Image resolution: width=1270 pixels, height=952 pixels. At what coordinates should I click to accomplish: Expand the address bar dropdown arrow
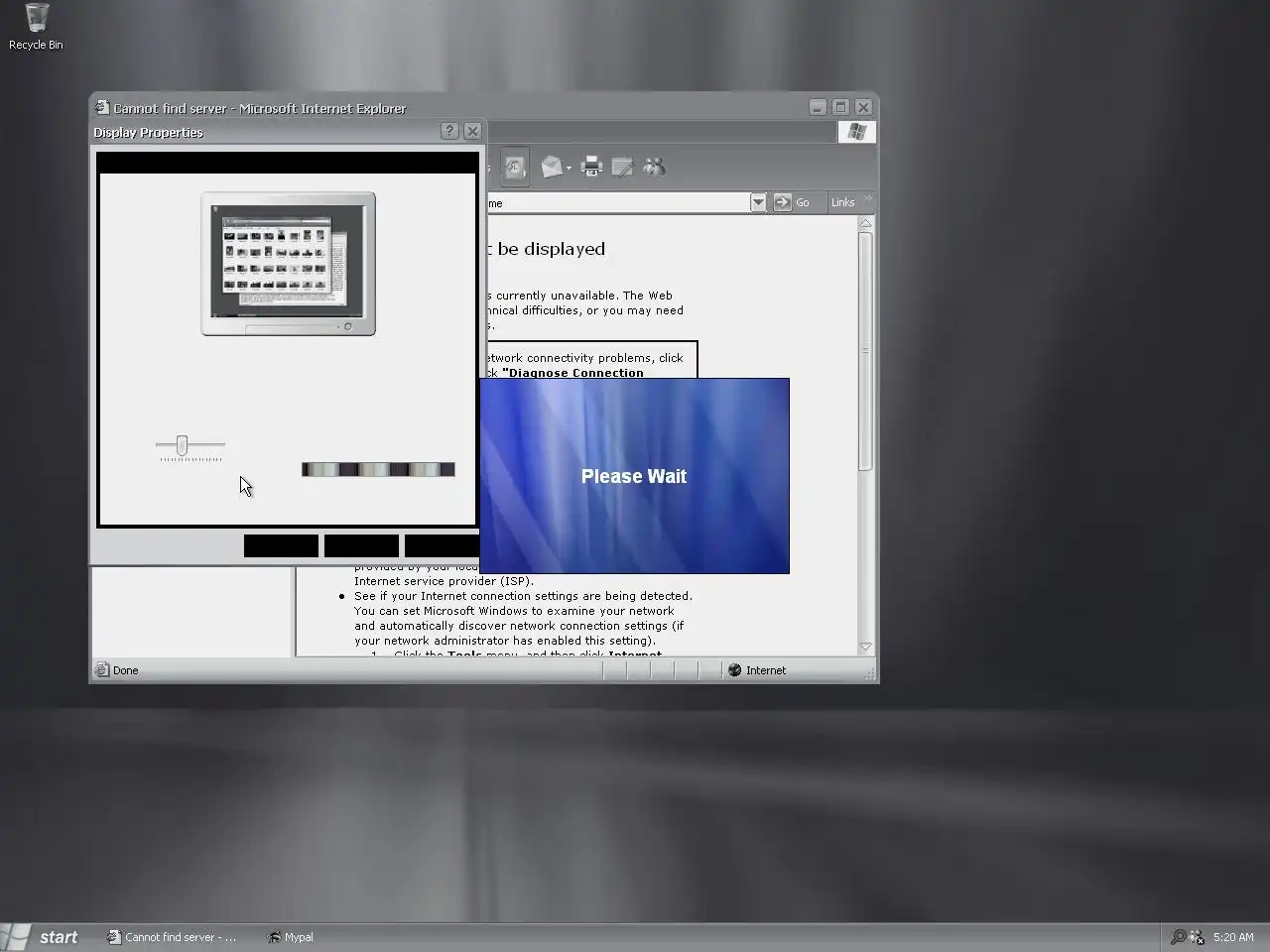758,202
